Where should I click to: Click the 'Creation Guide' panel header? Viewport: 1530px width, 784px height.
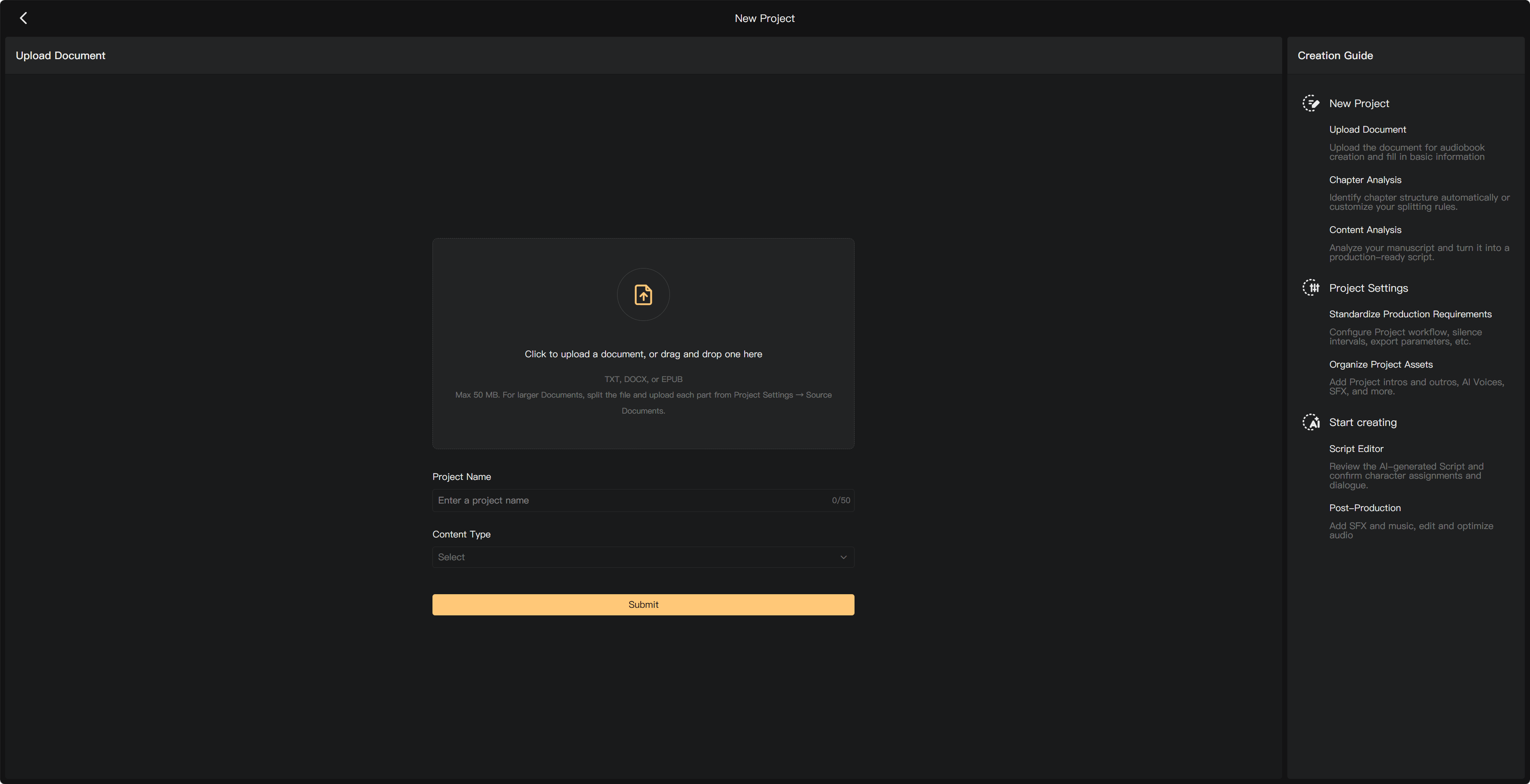coord(1335,55)
